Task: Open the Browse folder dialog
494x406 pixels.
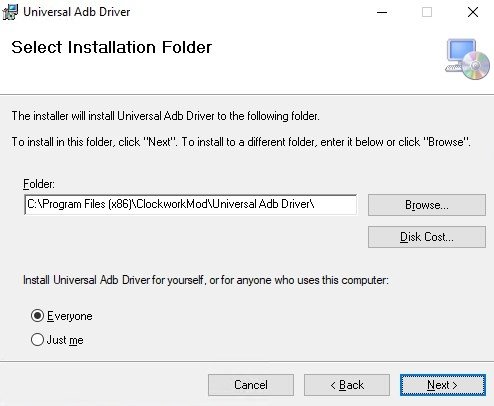Action: click(x=427, y=205)
